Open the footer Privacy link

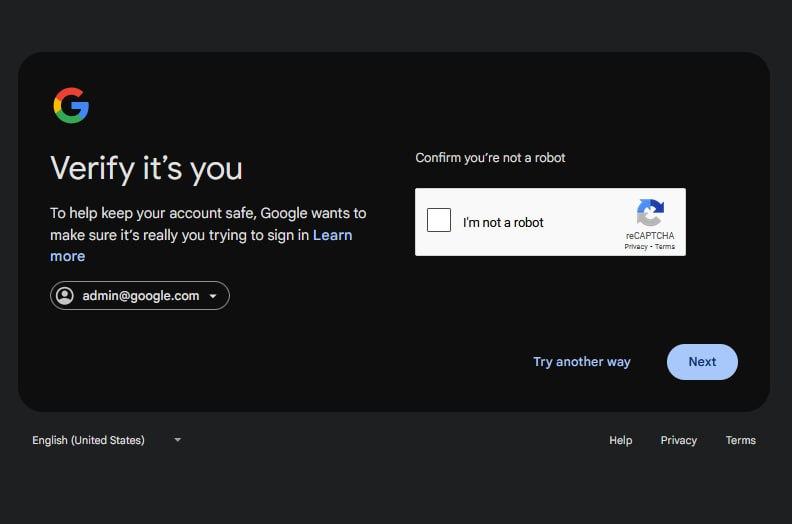pos(678,440)
